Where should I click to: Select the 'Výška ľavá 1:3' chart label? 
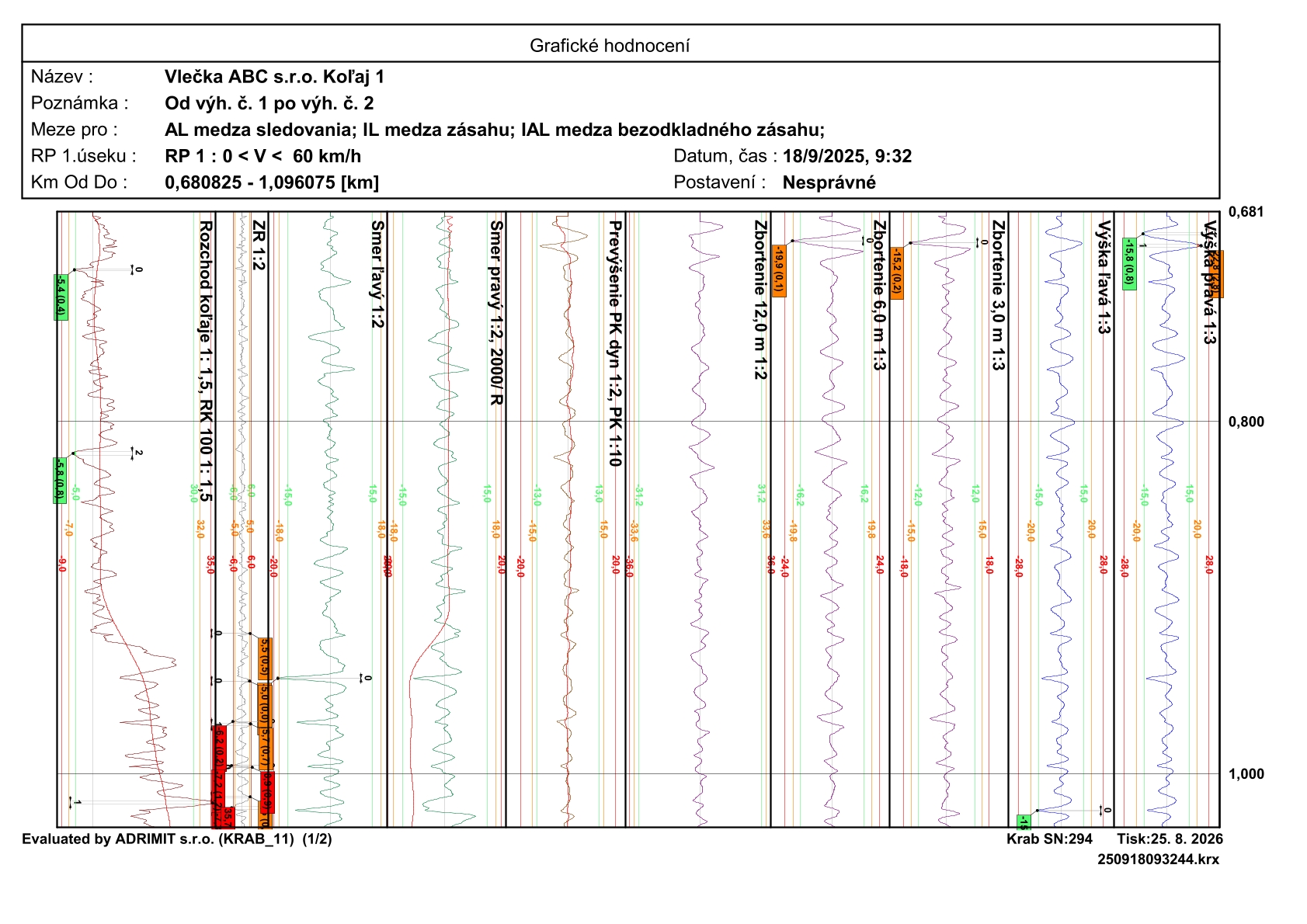pyautogui.click(x=1104, y=277)
